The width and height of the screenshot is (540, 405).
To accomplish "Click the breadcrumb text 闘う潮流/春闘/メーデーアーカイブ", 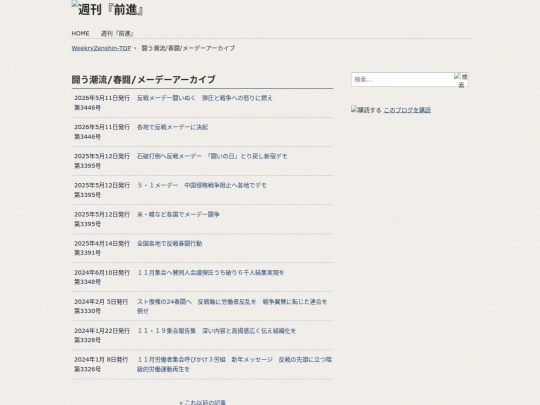I will [x=188, y=48].
